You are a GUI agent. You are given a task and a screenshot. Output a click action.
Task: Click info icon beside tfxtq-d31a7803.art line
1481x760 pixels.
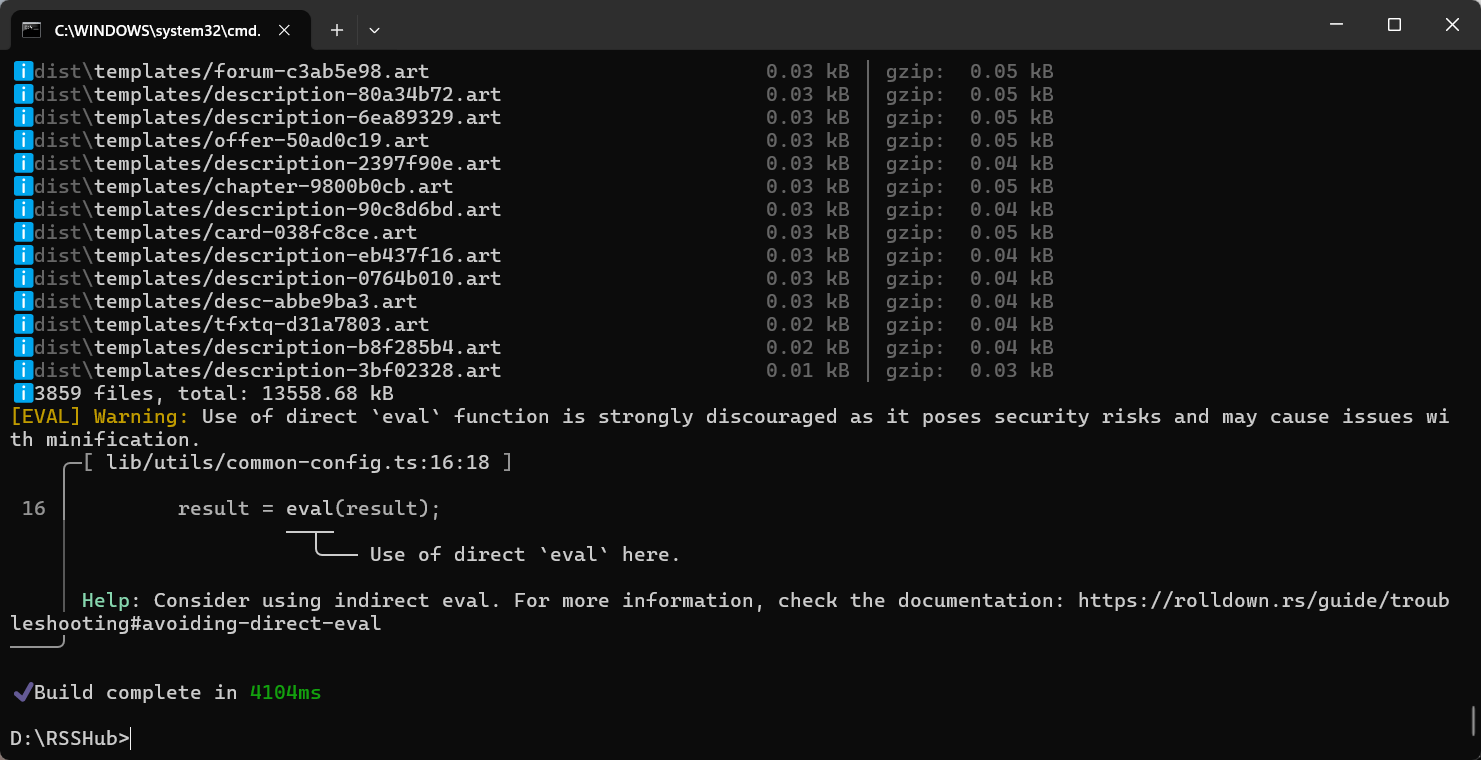click(x=22, y=325)
